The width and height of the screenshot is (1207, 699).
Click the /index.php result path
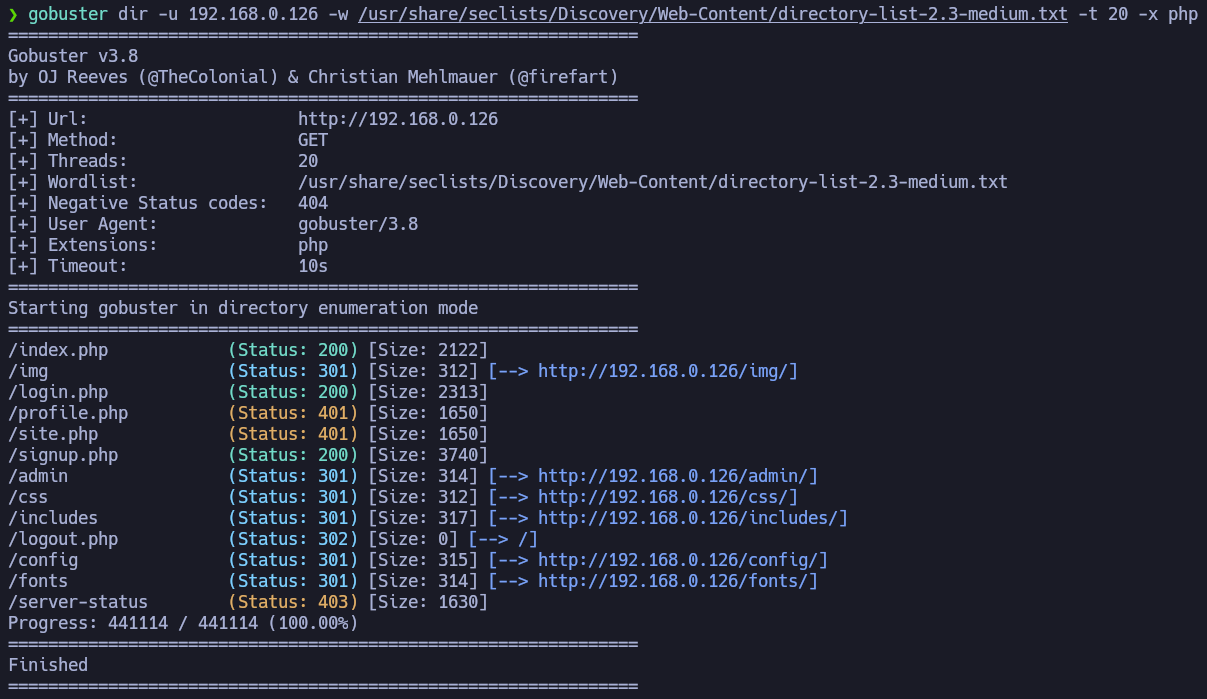click(58, 350)
